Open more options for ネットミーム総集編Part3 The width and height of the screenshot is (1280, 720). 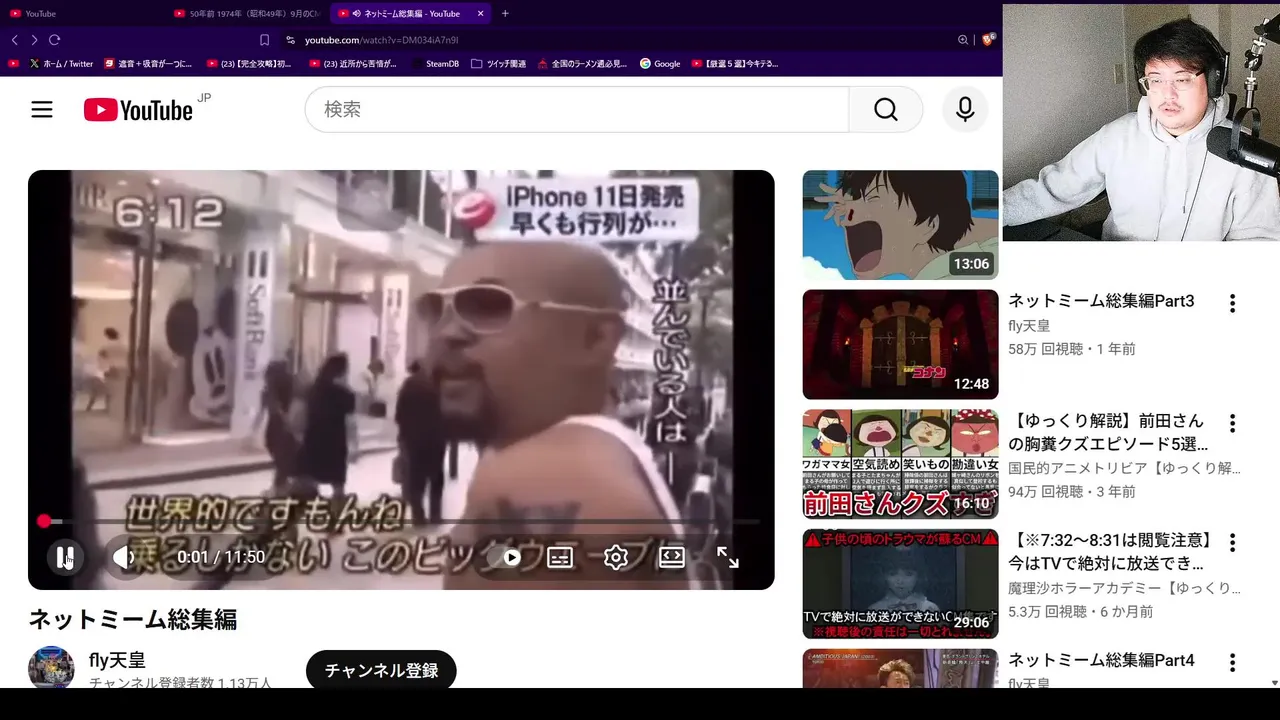click(x=1232, y=303)
